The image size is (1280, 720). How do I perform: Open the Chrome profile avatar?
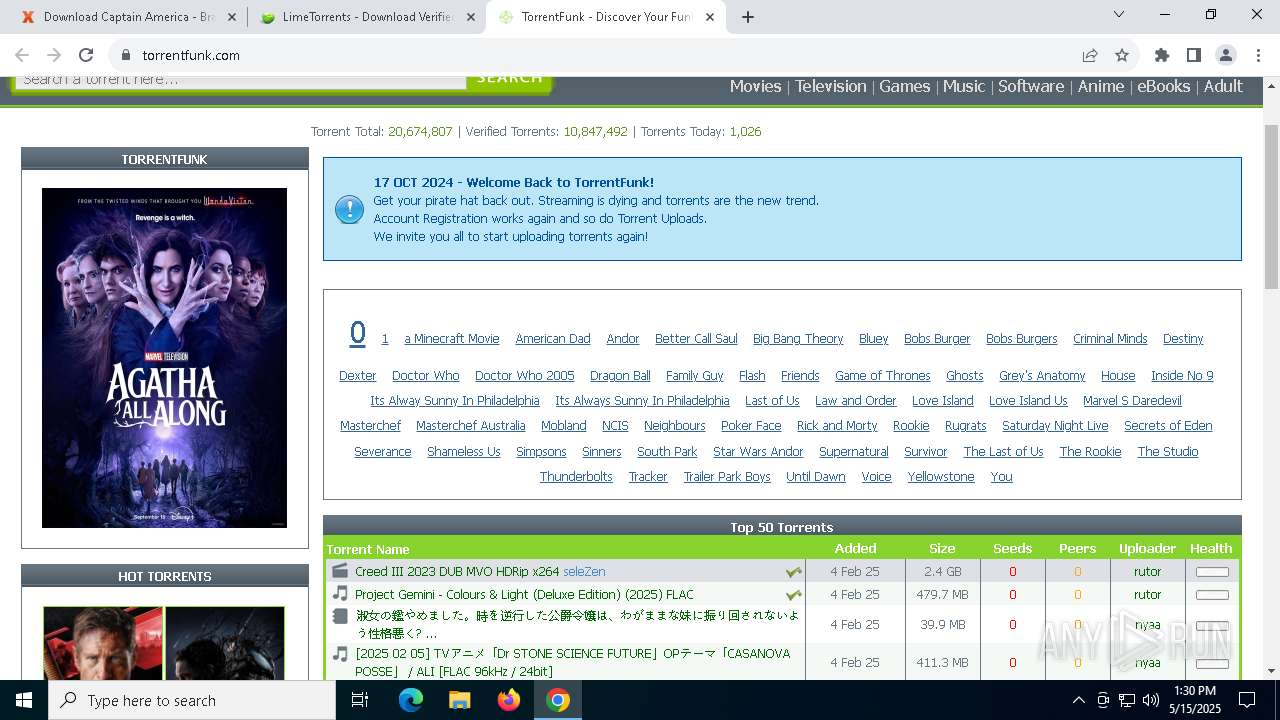(1225, 55)
